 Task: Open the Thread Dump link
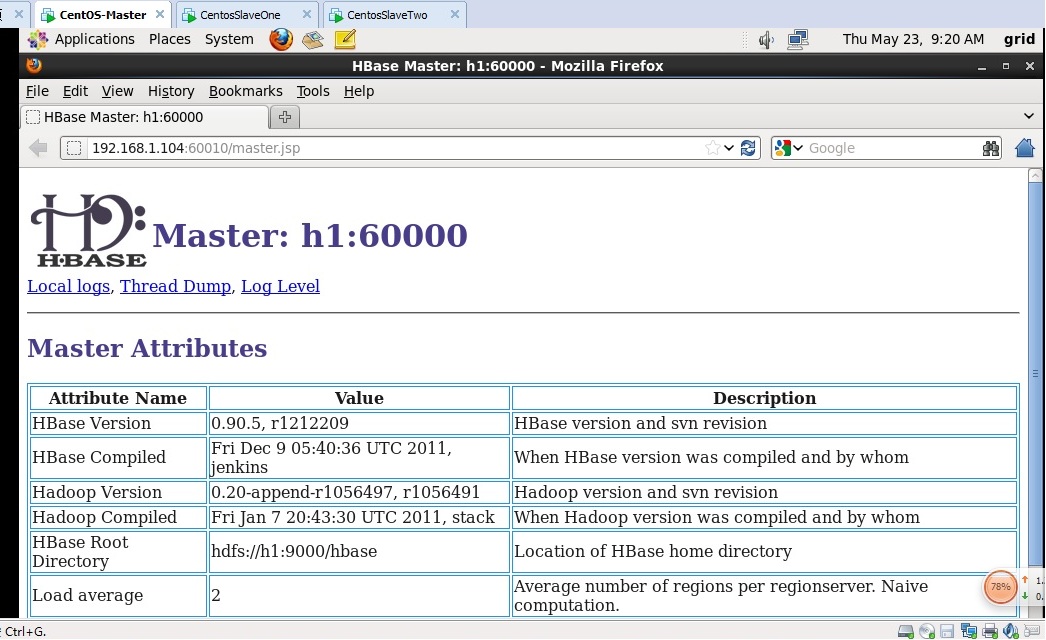pos(175,286)
